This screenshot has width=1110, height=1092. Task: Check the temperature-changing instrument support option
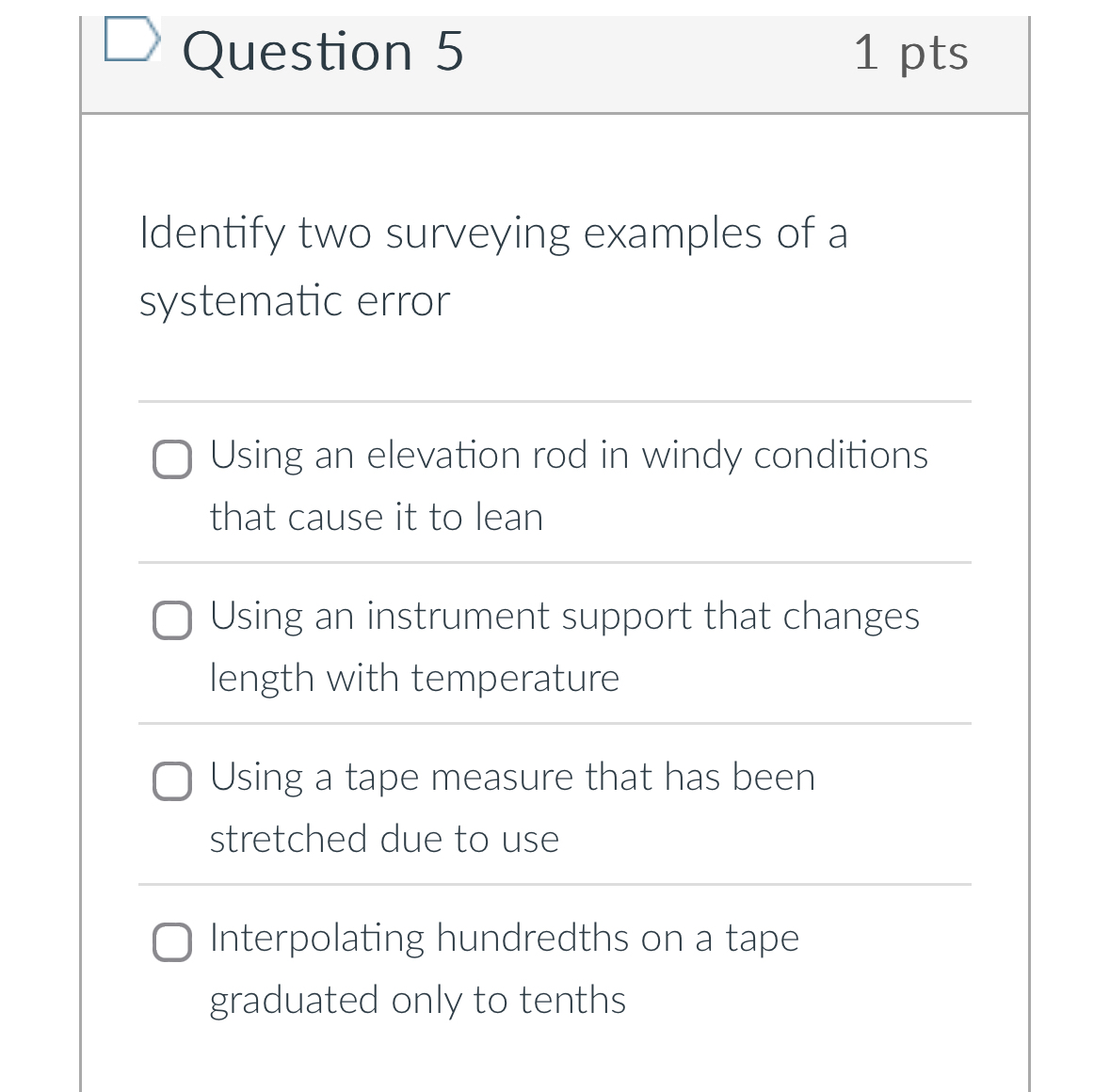point(171,621)
